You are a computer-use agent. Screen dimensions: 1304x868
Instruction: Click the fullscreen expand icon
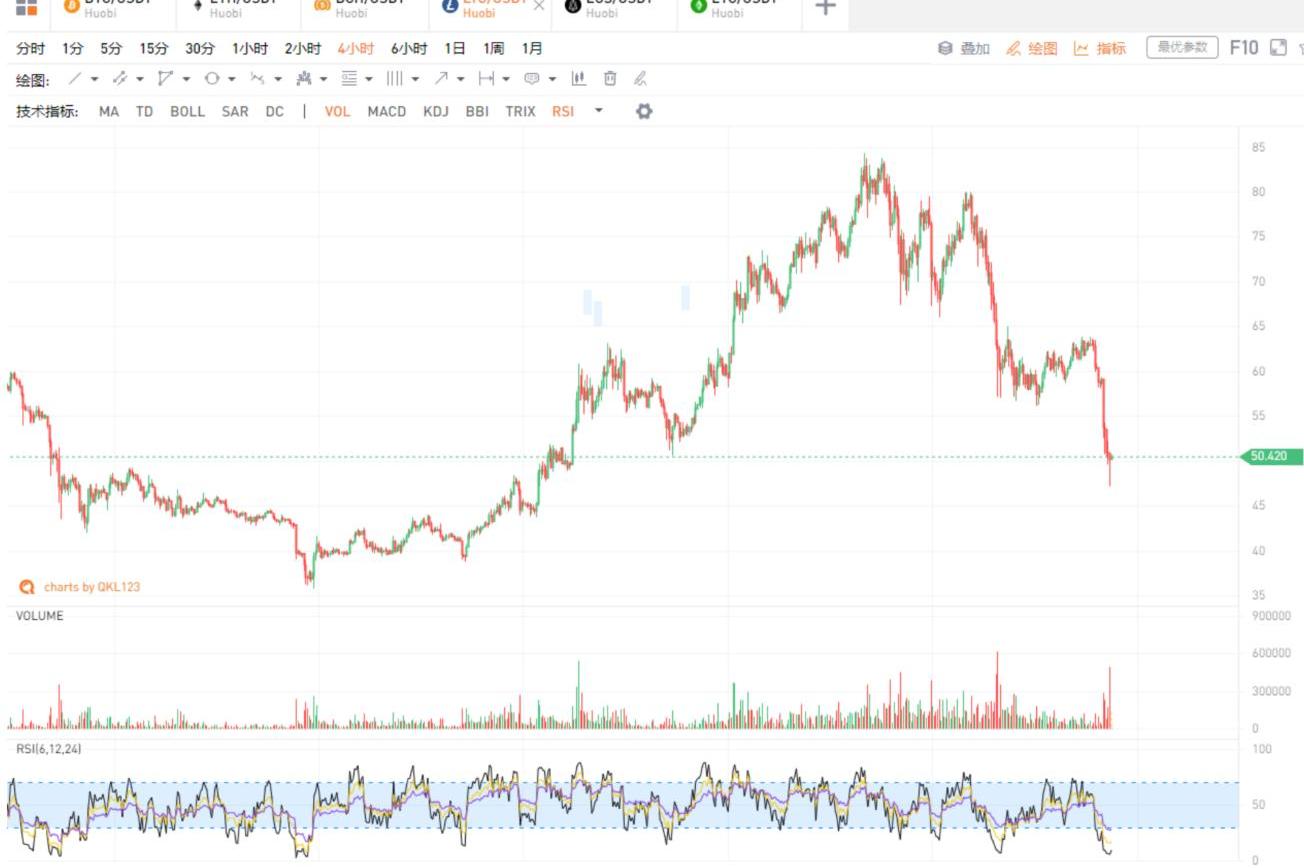point(1277,48)
